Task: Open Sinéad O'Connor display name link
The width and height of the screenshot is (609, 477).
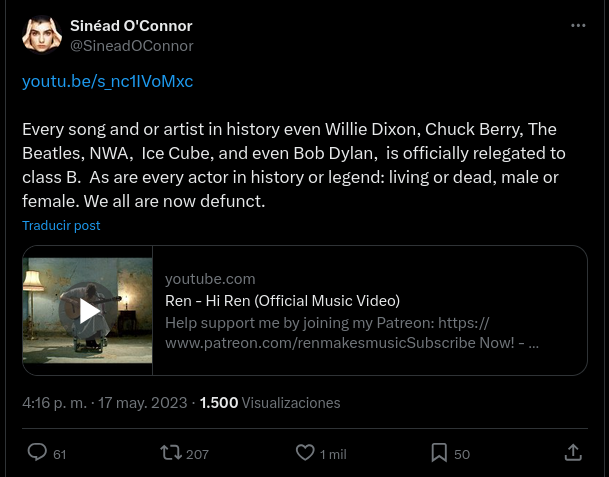Action: coord(131,26)
